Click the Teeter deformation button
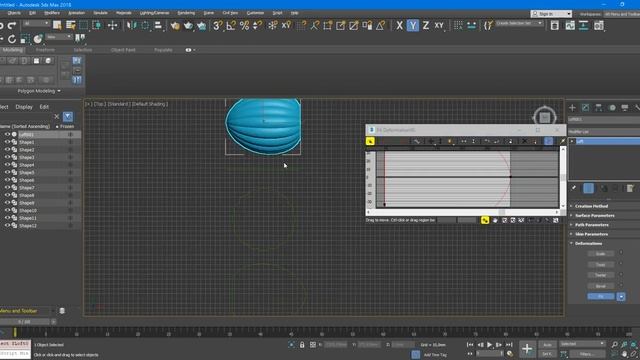This screenshot has width=640, height=360. pyautogui.click(x=600, y=276)
